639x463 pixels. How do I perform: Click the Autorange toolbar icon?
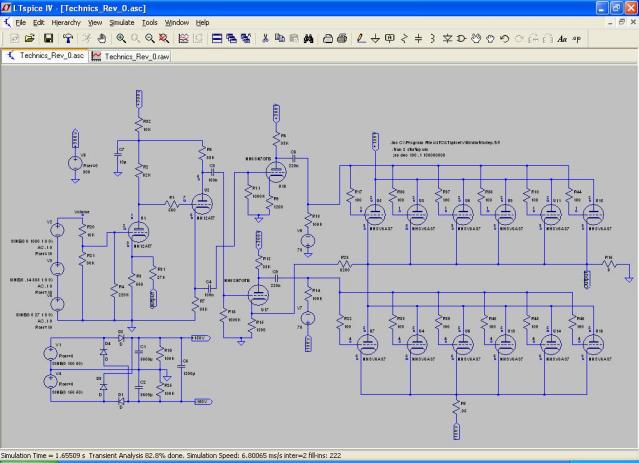[183, 39]
